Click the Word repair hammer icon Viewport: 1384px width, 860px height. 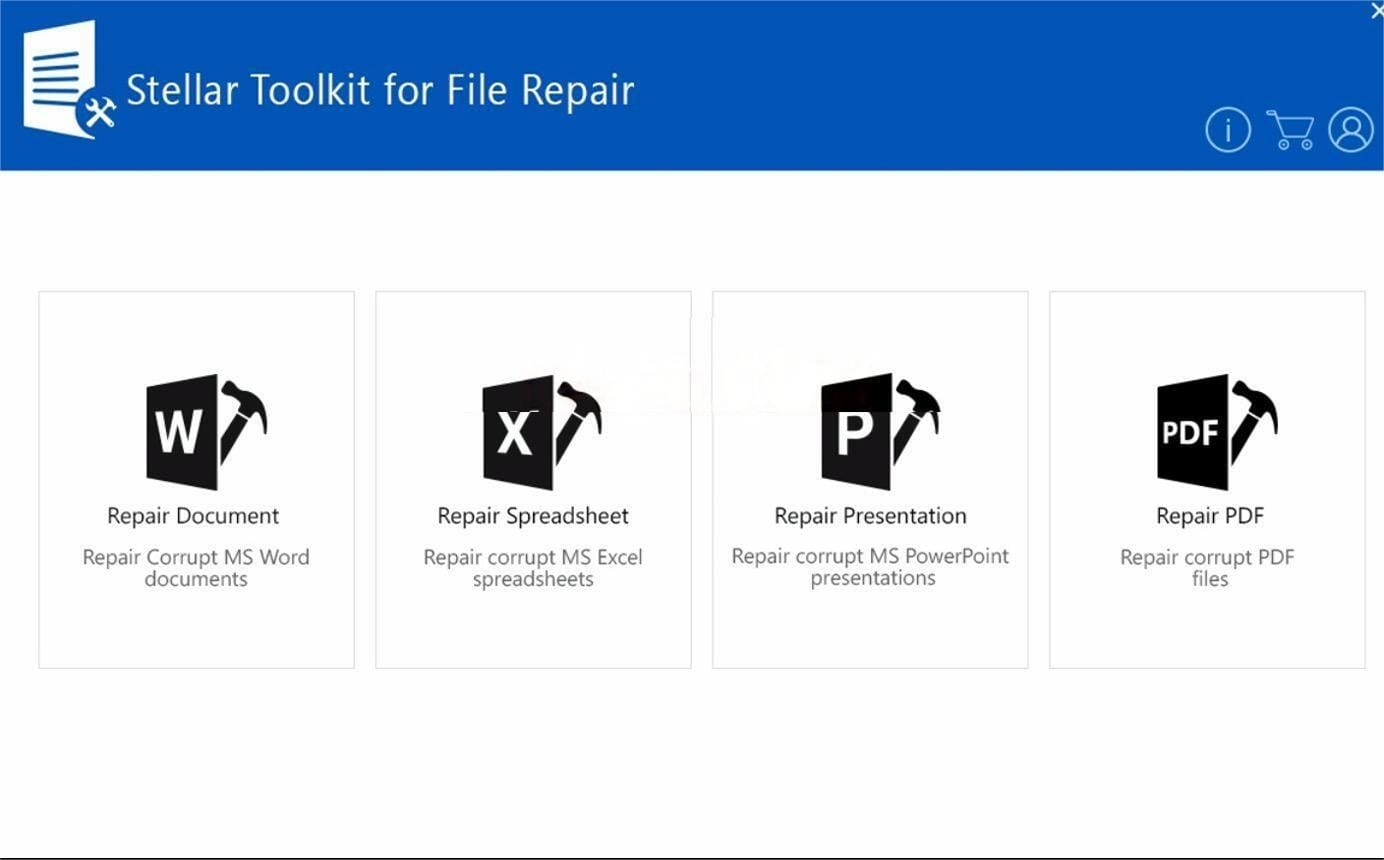pos(206,432)
